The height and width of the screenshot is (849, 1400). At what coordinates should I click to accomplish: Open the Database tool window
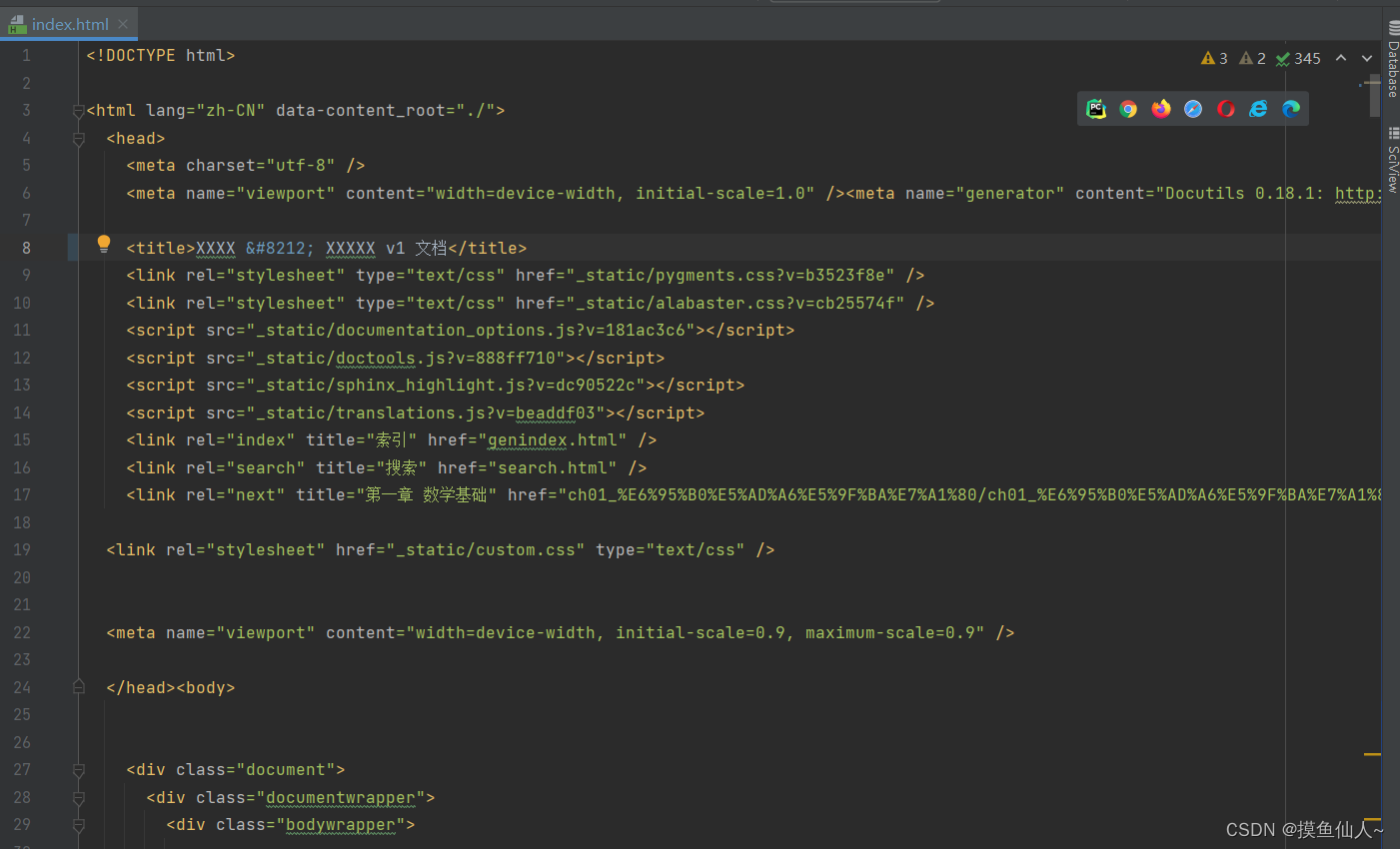(x=1393, y=60)
